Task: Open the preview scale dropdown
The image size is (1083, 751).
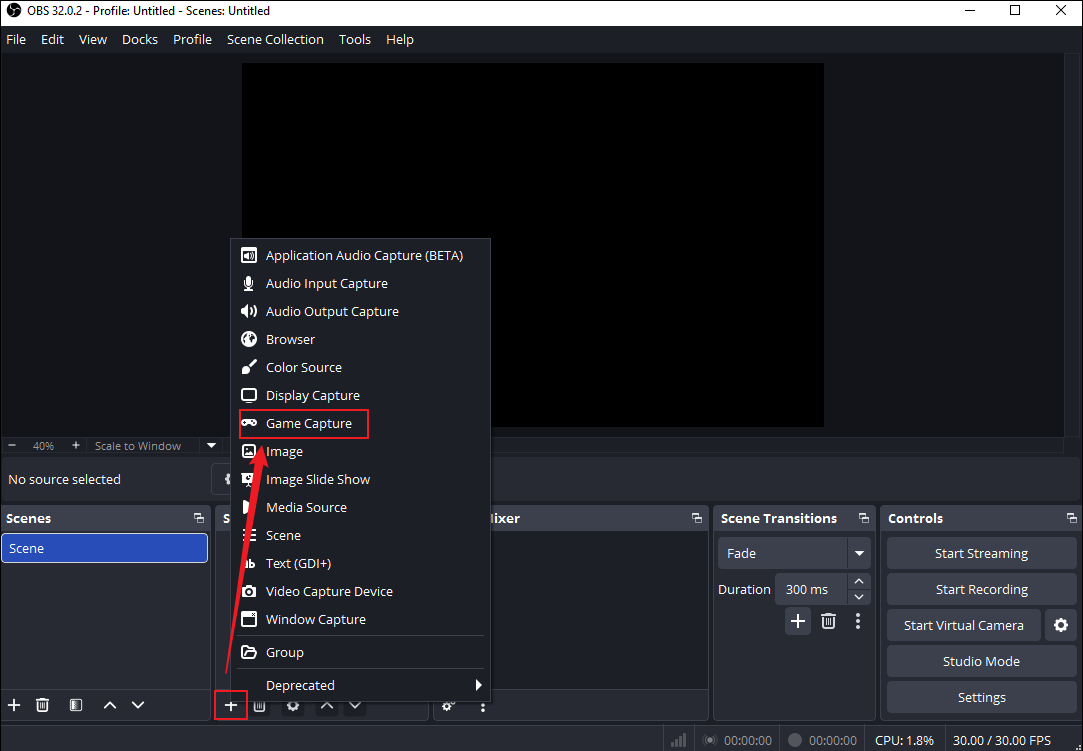Action: click(210, 445)
